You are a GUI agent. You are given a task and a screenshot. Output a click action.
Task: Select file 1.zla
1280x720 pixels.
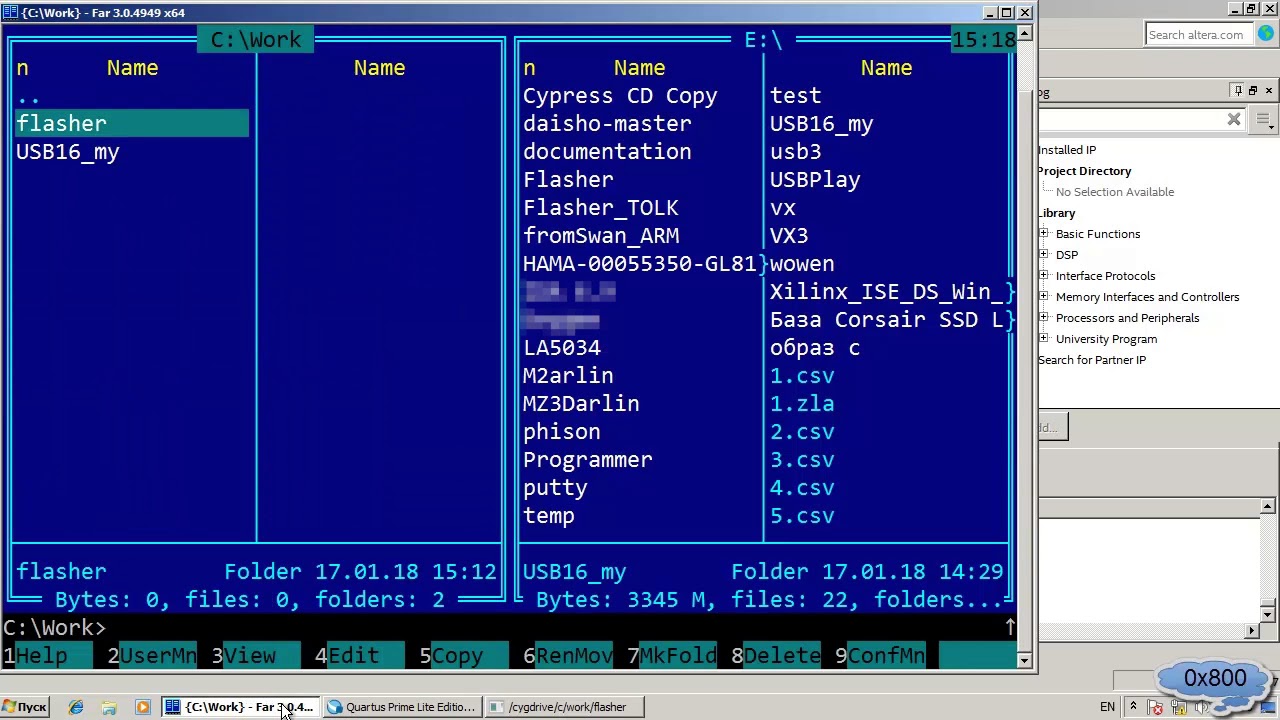(802, 404)
